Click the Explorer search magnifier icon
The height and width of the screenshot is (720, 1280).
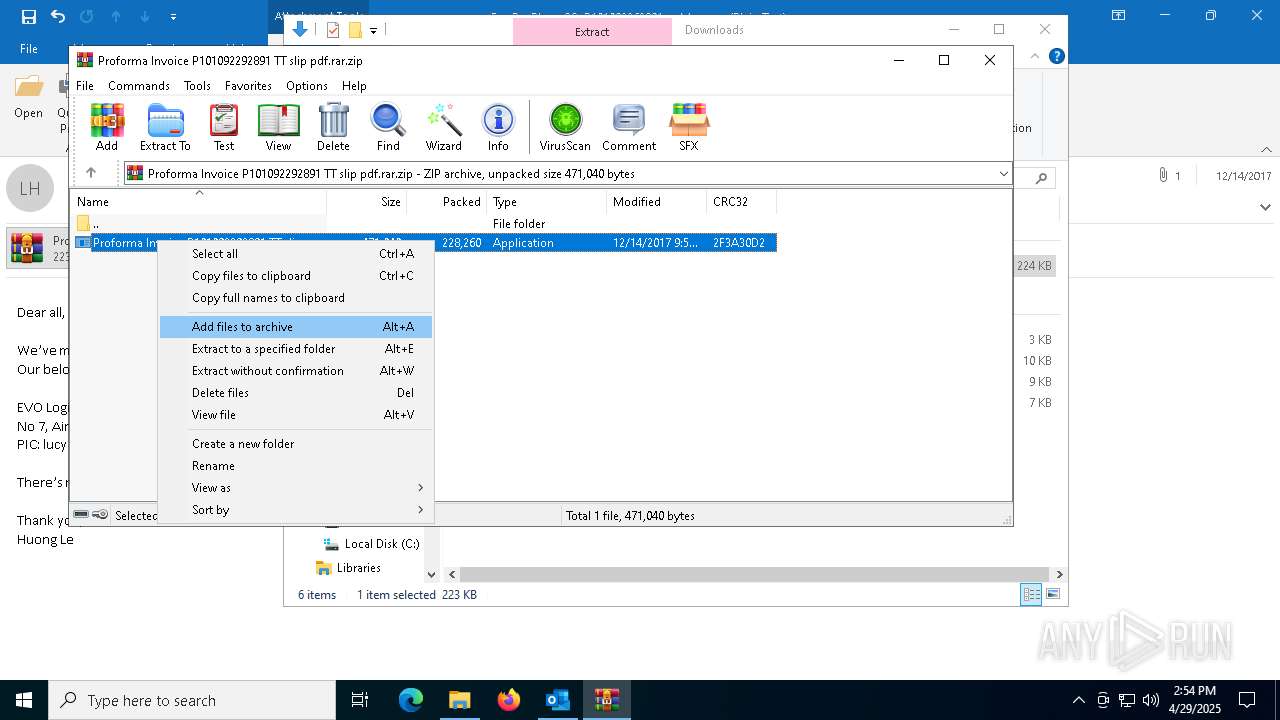(x=1041, y=178)
